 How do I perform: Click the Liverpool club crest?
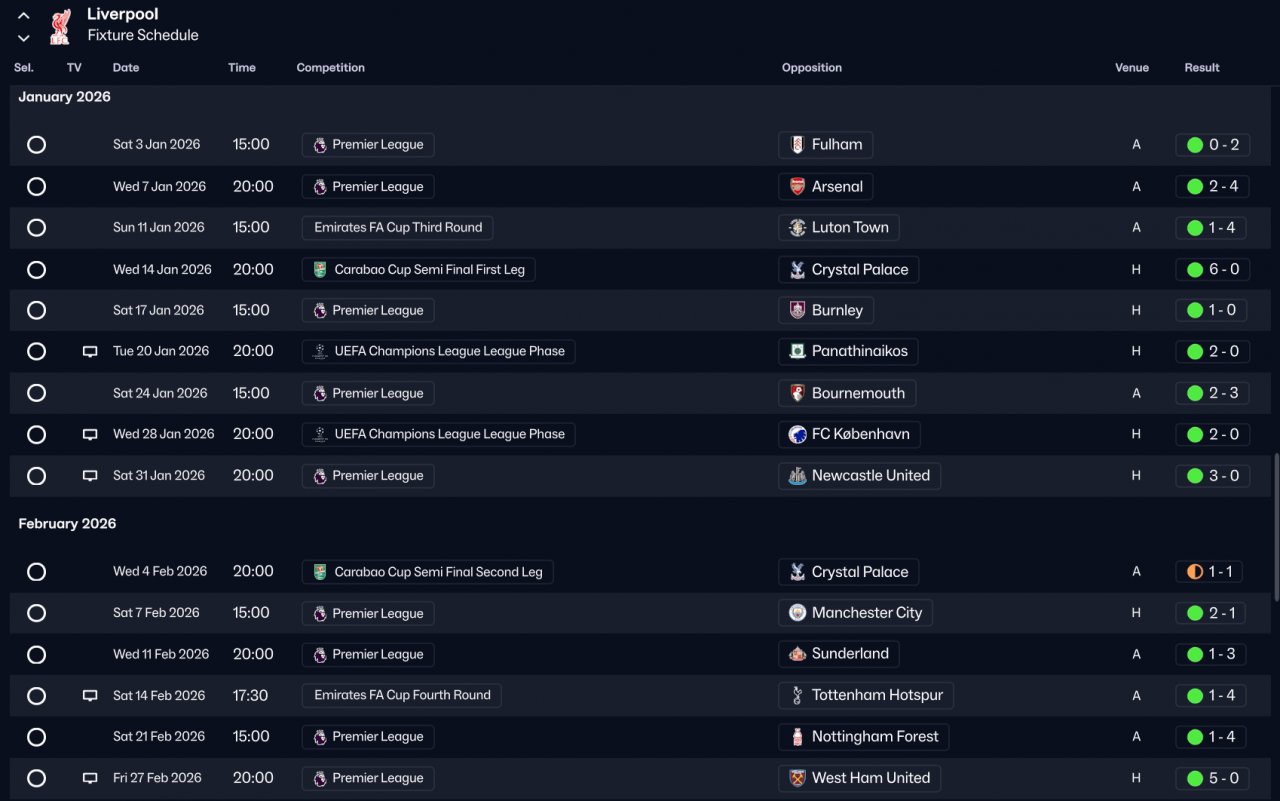click(60, 25)
